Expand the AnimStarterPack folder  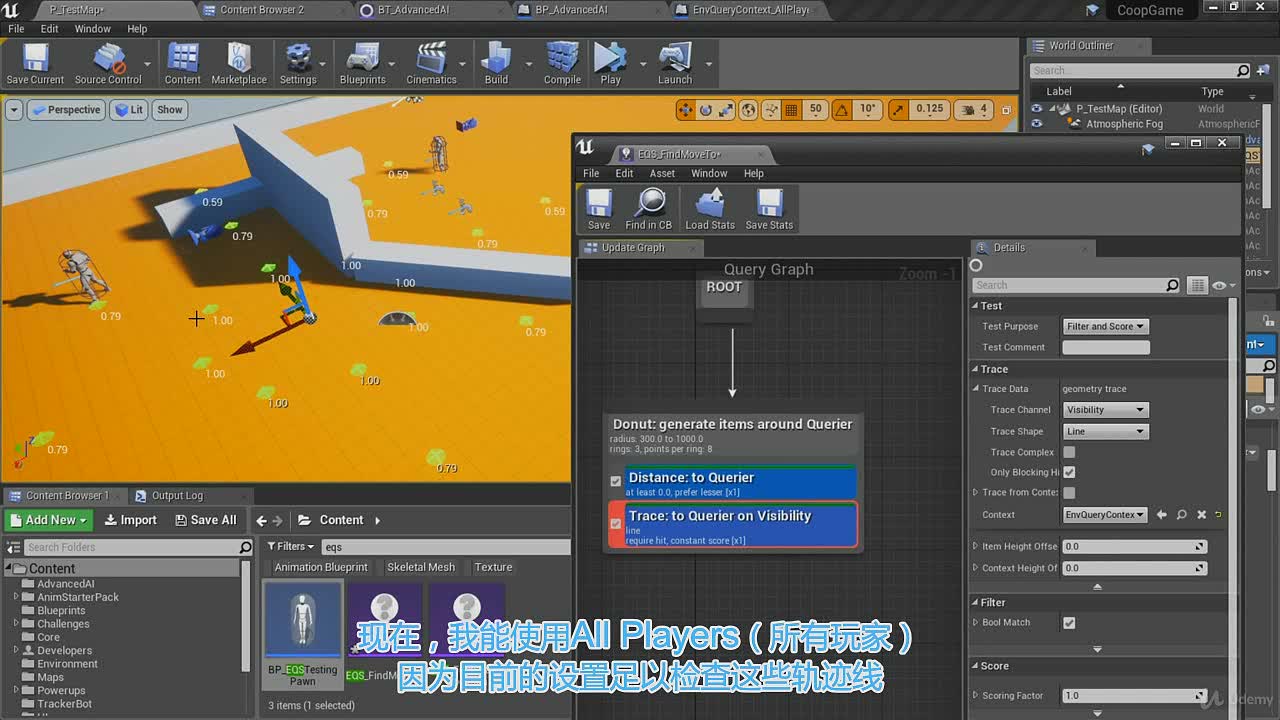(x=17, y=597)
